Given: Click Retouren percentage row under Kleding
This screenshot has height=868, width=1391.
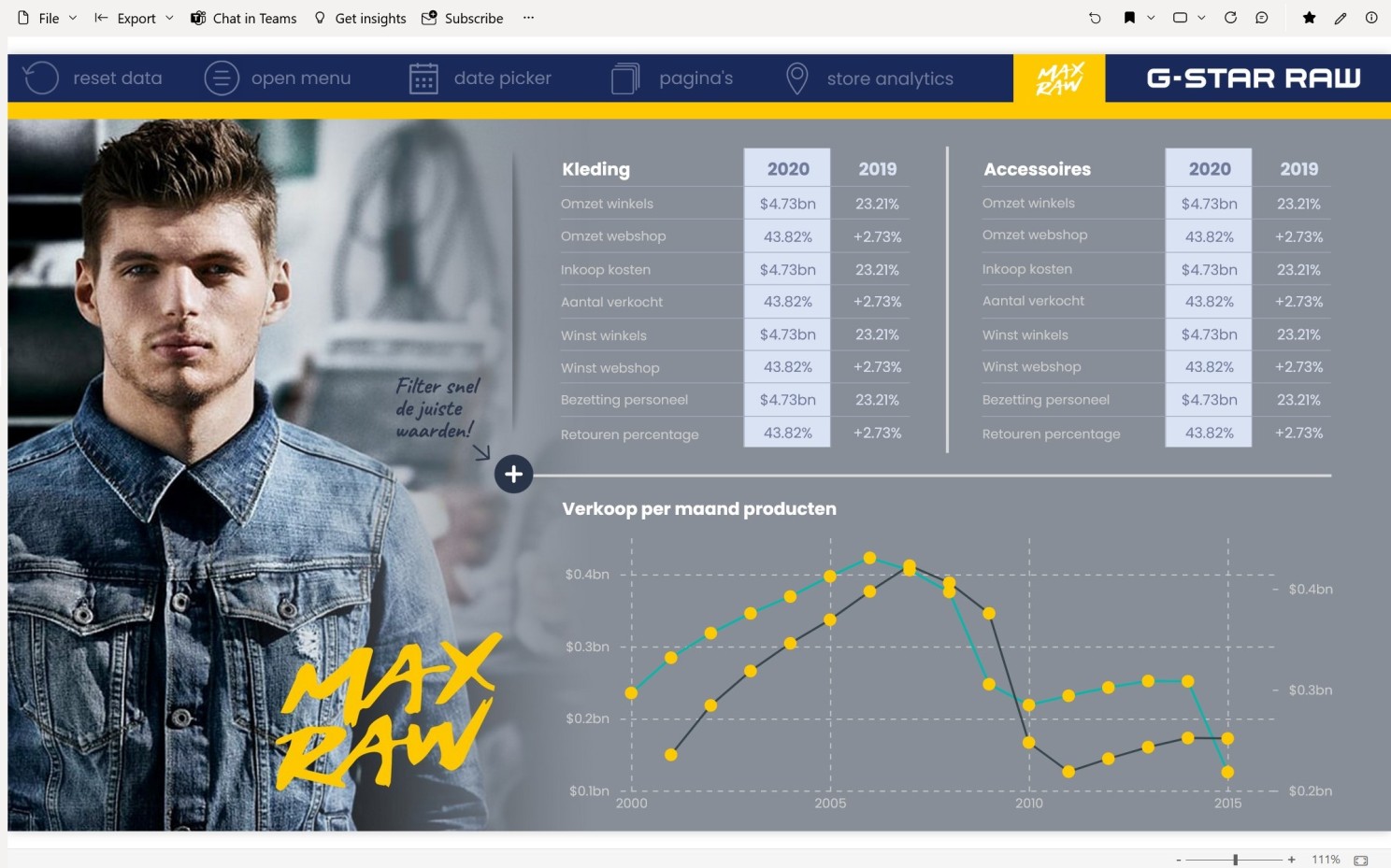Looking at the screenshot, I should [x=735, y=433].
